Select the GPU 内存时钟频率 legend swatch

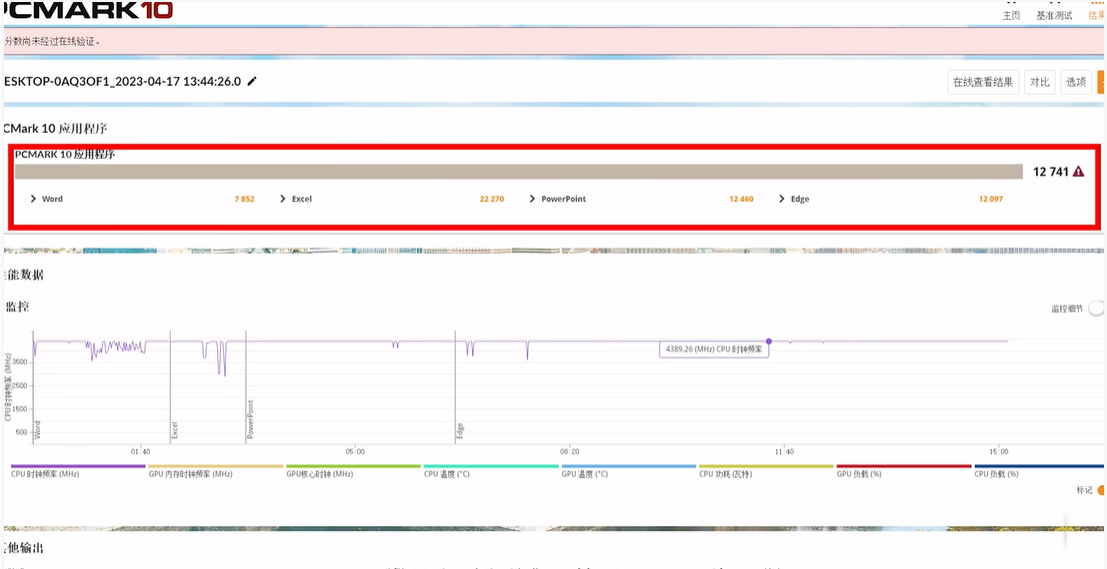216,466
